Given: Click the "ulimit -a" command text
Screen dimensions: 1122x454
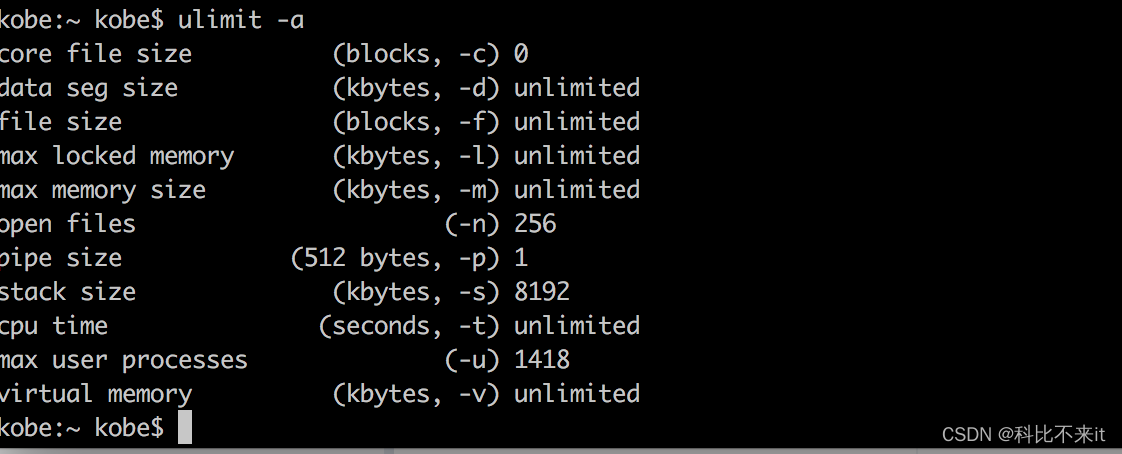Looking at the screenshot, I should (x=235, y=19).
